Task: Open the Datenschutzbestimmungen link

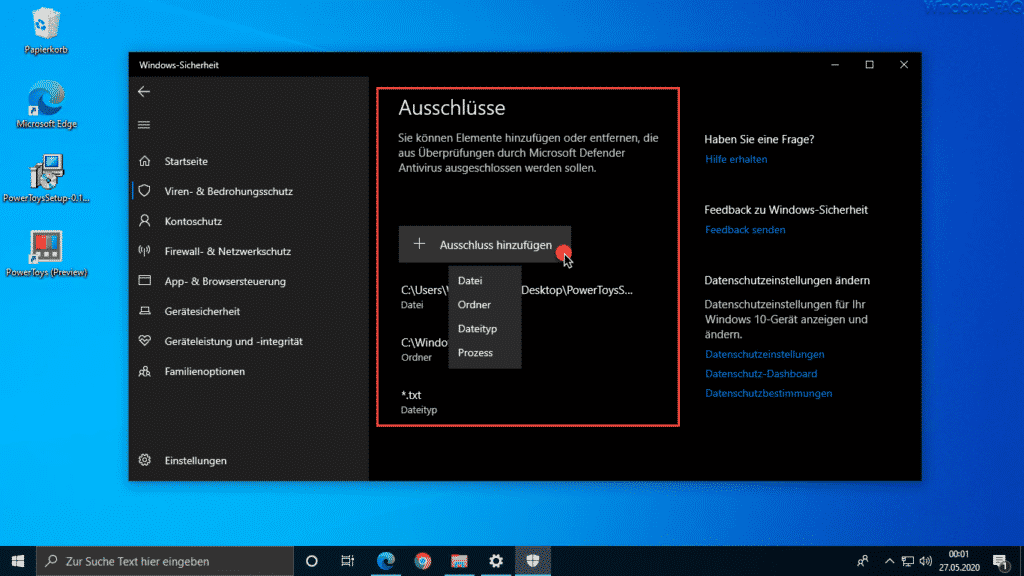Action: click(x=769, y=393)
